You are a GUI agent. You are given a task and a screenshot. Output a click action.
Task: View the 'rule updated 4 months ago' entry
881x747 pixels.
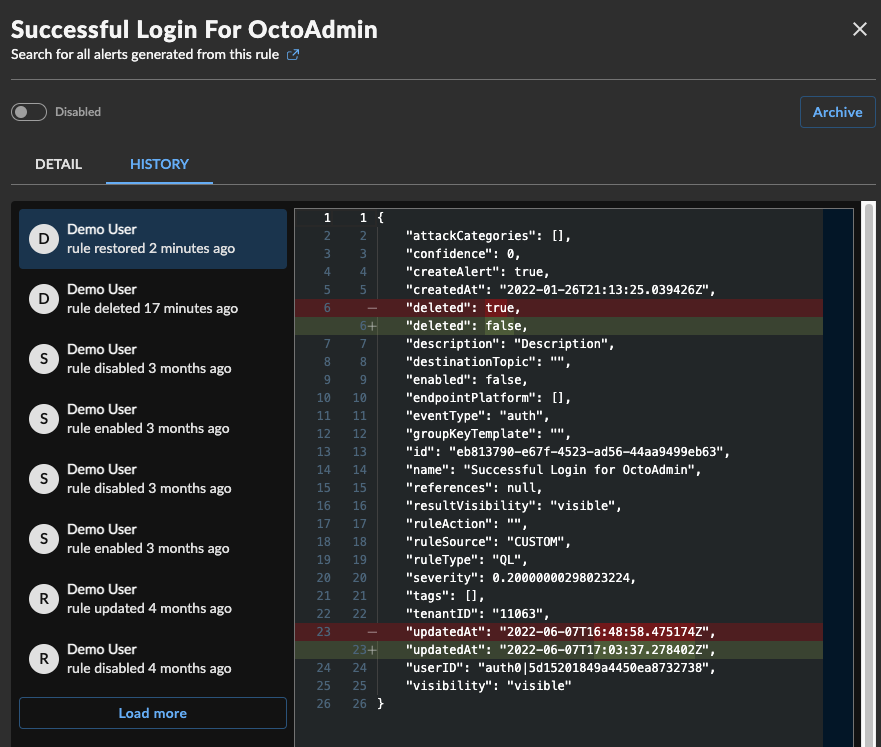153,599
